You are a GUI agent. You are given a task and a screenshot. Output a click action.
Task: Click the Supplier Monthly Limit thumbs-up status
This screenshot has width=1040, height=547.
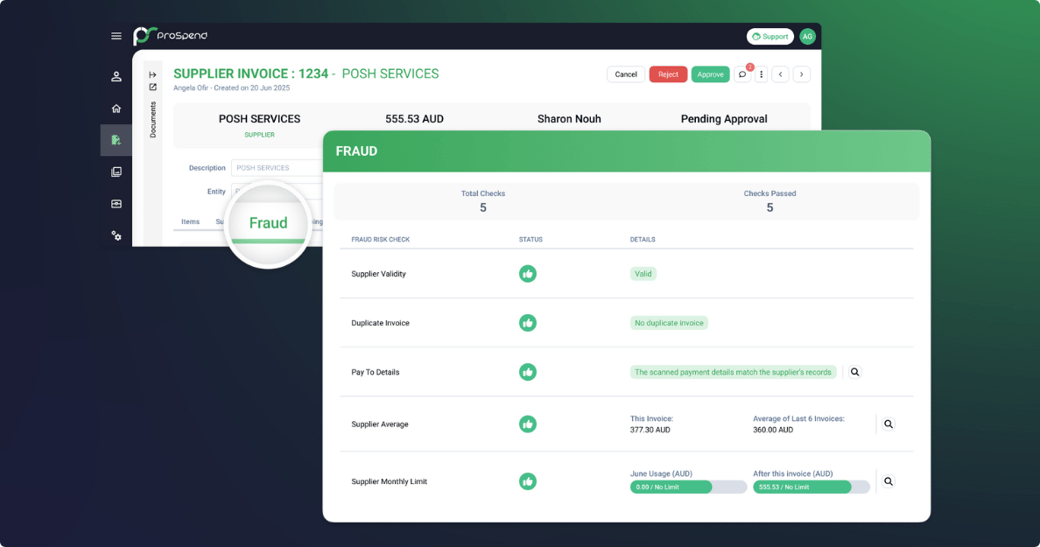coord(528,481)
